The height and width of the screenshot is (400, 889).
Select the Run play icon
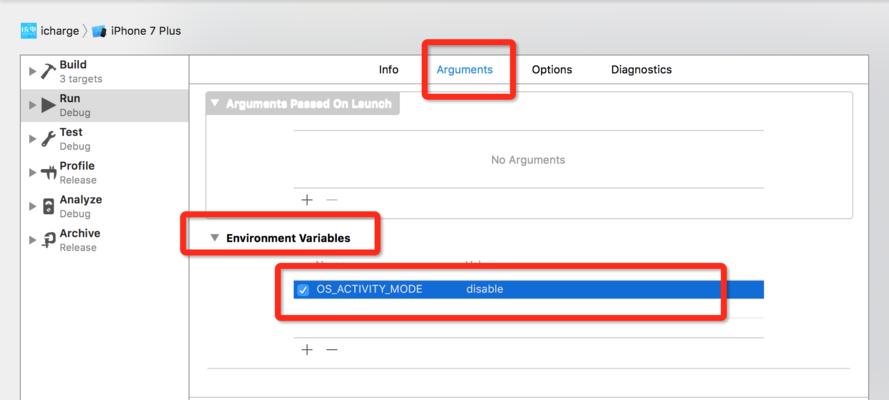49,105
